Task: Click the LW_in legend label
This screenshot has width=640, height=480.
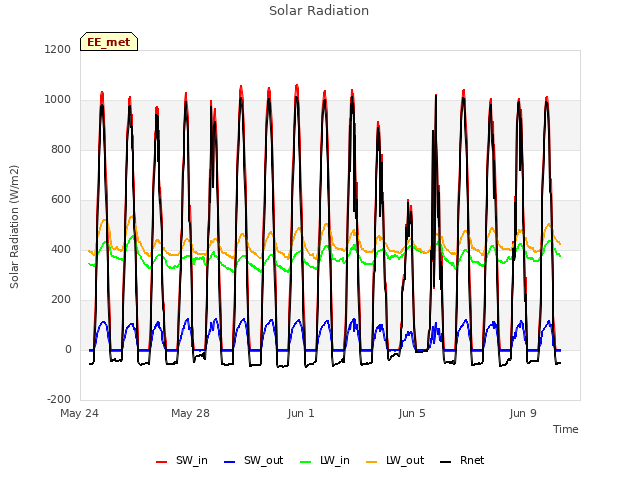Action: [335, 460]
